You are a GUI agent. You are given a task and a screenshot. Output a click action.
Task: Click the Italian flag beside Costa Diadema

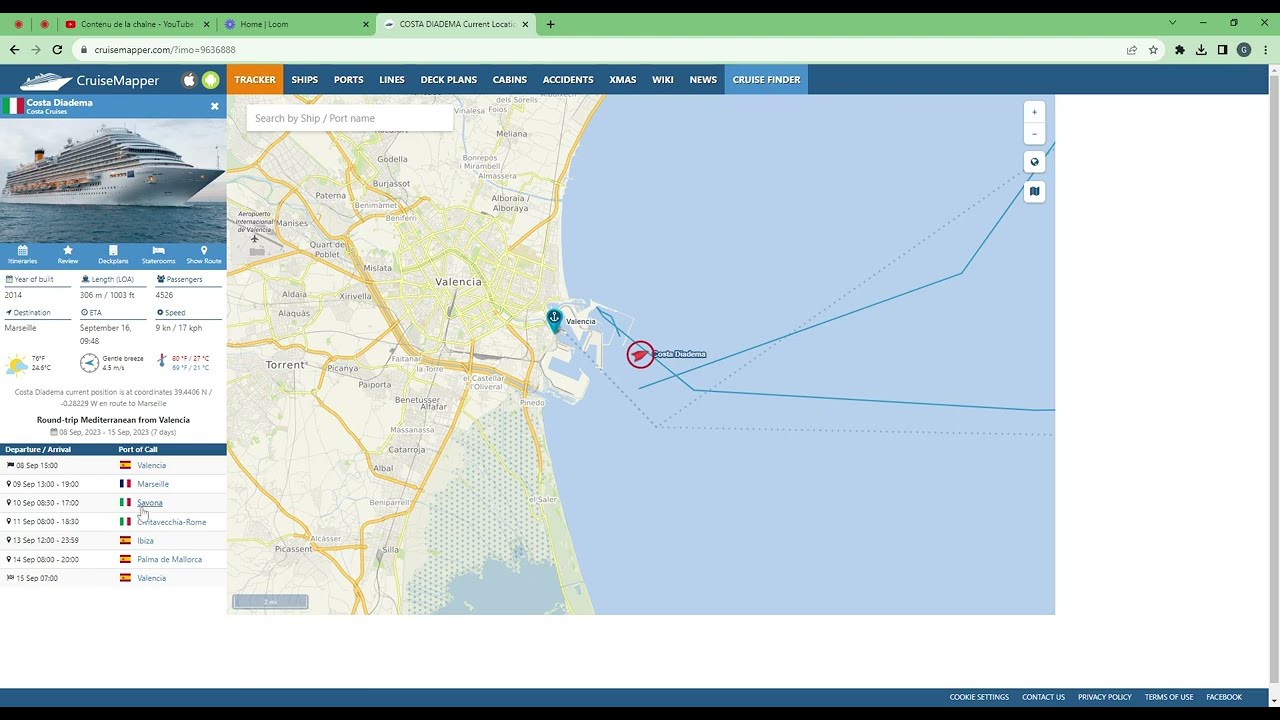13,106
